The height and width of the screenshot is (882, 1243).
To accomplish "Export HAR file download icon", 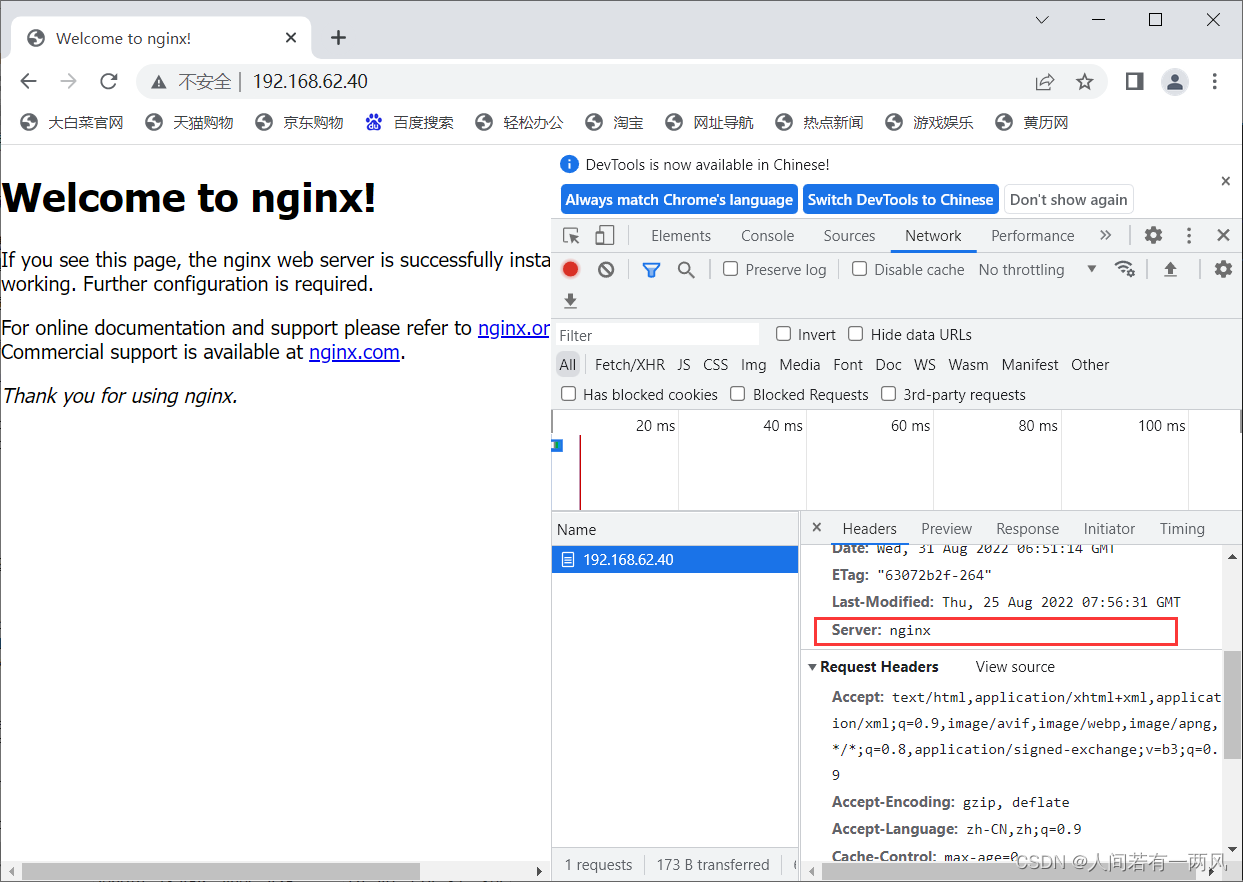I will [570, 300].
